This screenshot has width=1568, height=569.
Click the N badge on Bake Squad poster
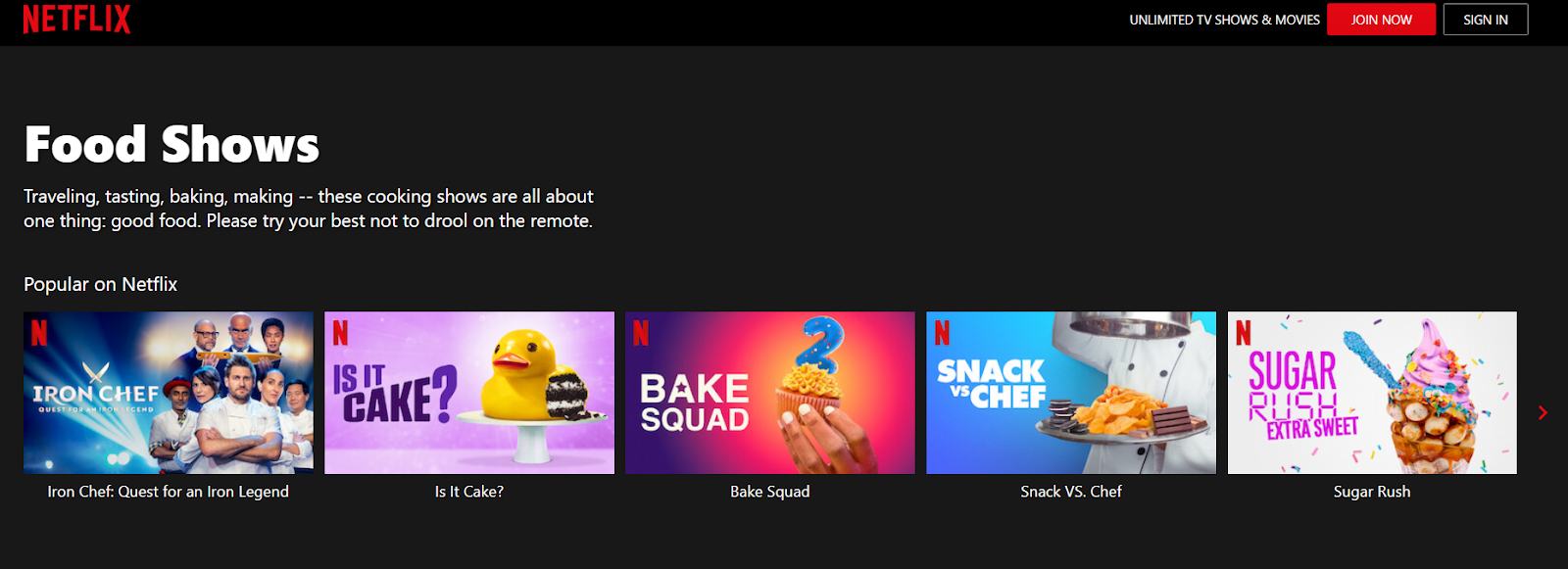click(641, 333)
